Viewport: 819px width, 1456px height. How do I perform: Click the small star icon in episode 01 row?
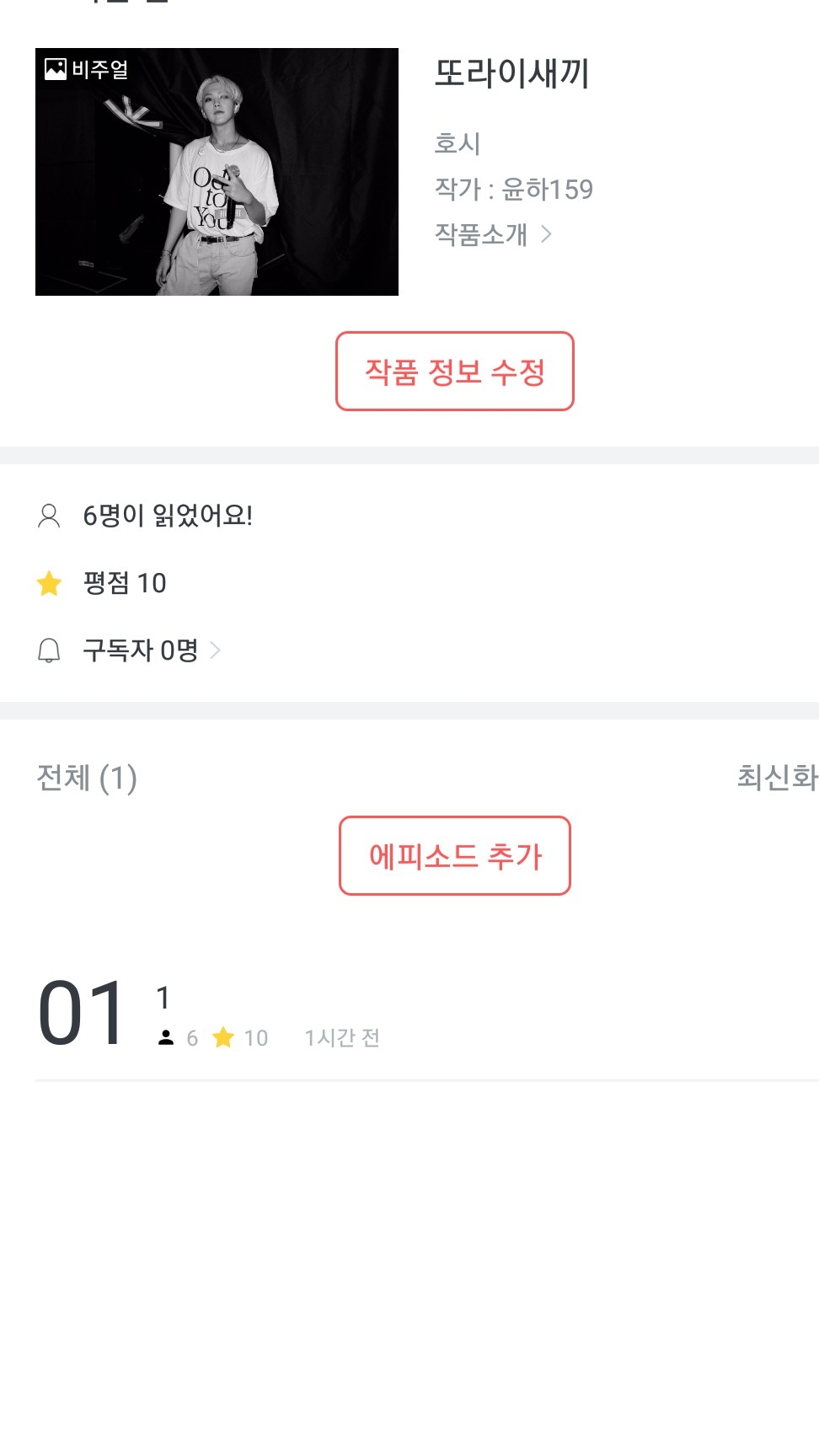tap(223, 1038)
